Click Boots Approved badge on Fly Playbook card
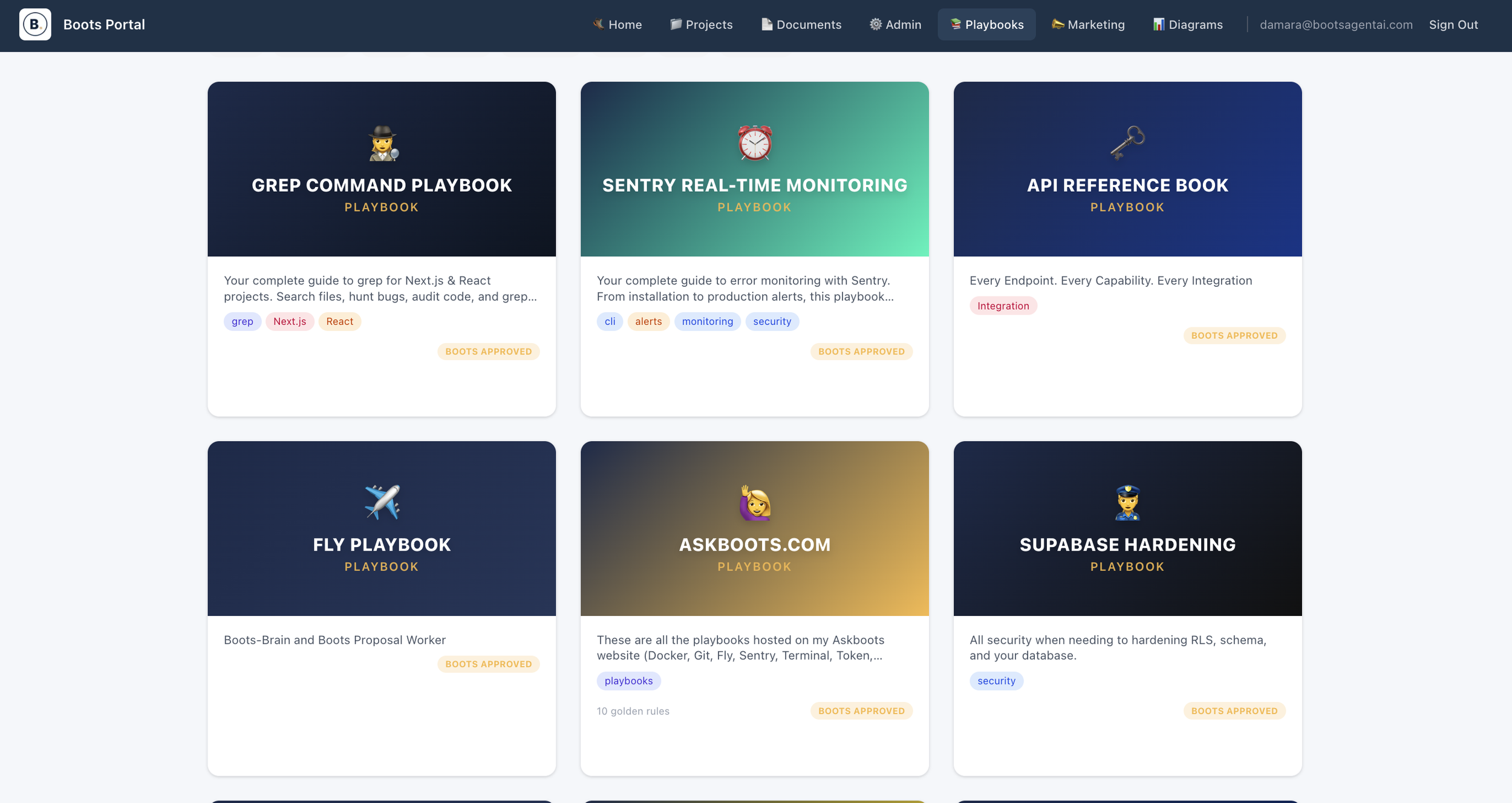The width and height of the screenshot is (1512, 803). coord(489,664)
